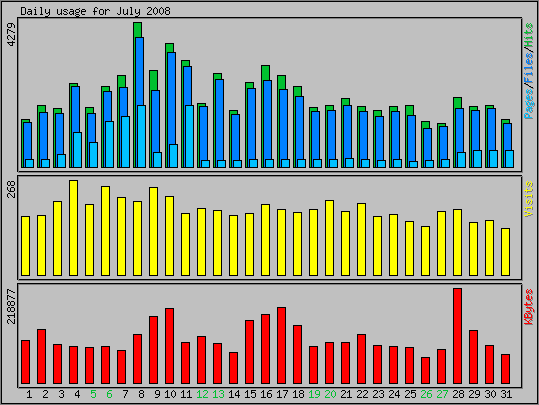This screenshot has height=405, width=539.
Task: Click the tallest yellow Visits bar for day 4
Action: click(74, 228)
